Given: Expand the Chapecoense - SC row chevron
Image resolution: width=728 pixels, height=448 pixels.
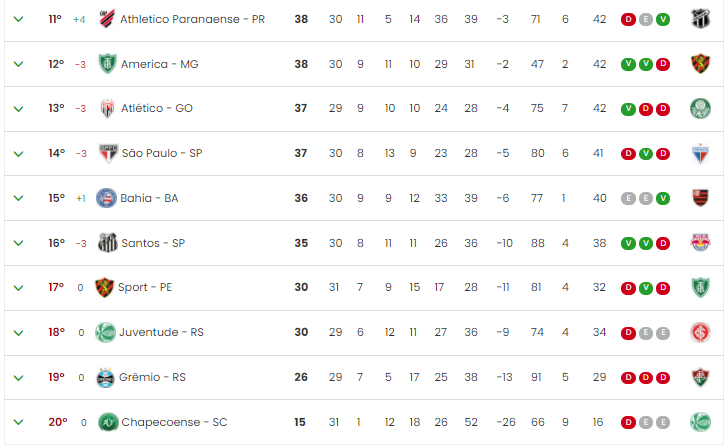Looking at the screenshot, I should 19,422.
